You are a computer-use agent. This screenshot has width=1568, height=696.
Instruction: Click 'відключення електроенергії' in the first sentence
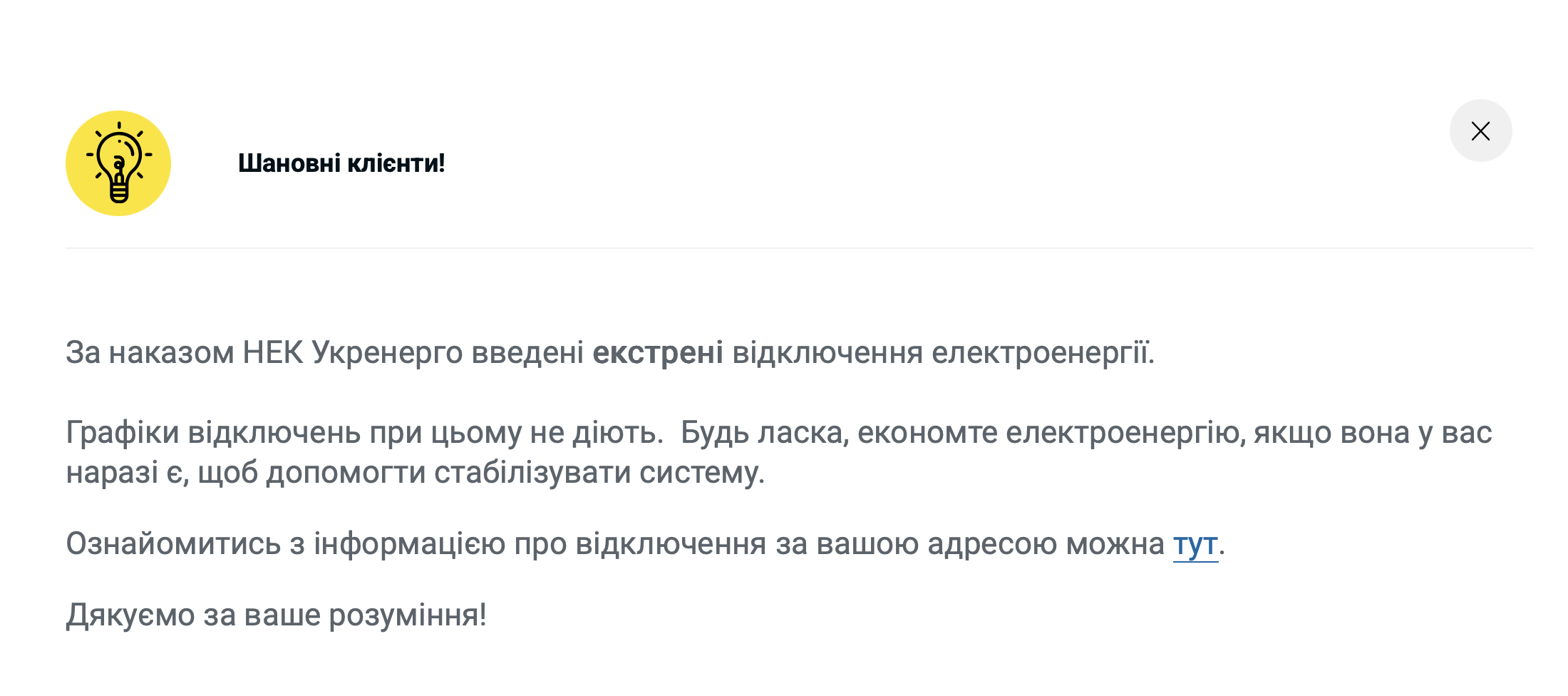click(x=941, y=353)
